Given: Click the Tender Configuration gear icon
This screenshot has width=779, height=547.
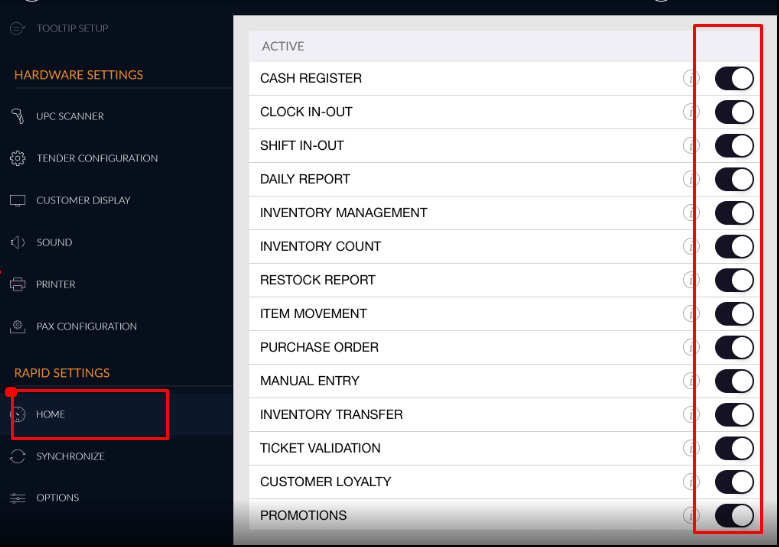Looking at the screenshot, I should point(17,158).
